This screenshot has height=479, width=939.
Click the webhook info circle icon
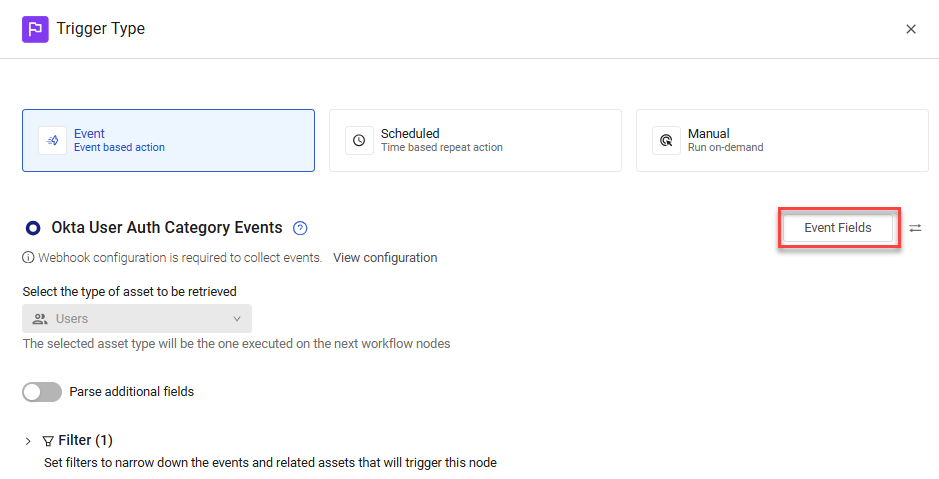point(28,257)
